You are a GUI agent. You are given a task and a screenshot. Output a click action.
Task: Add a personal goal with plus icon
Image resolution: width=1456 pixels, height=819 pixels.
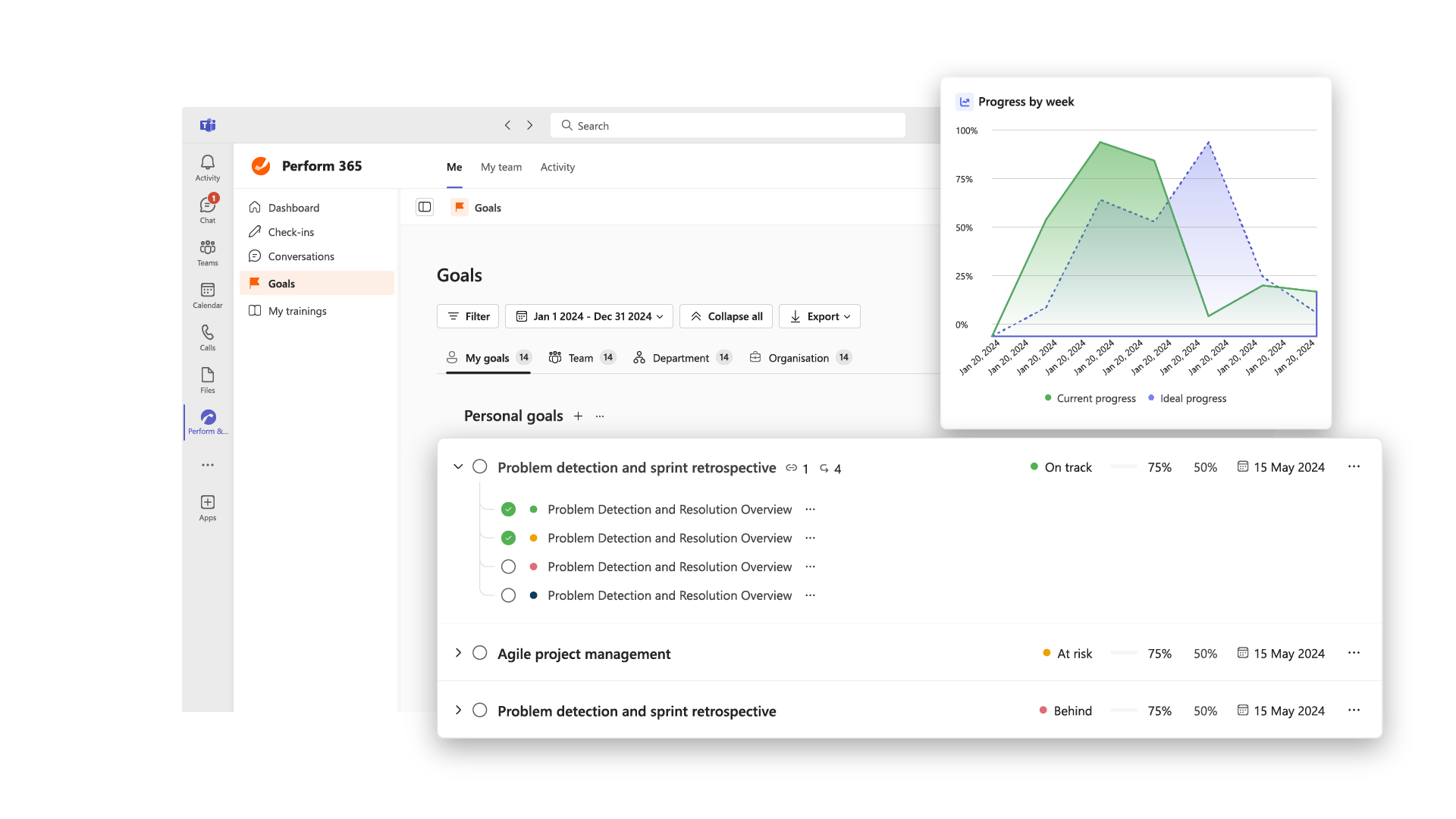tap(578, 416)
